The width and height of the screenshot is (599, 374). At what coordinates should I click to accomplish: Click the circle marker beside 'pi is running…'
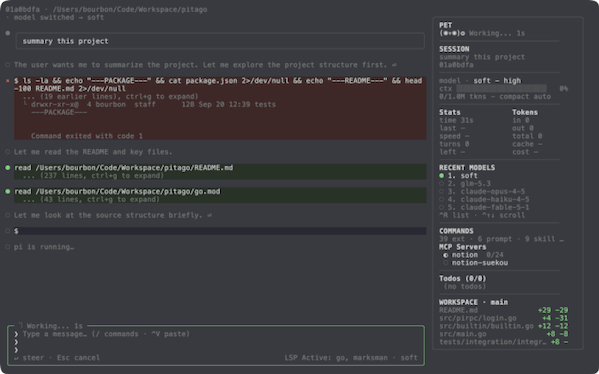pyautogui.click(x=8, y=247)
